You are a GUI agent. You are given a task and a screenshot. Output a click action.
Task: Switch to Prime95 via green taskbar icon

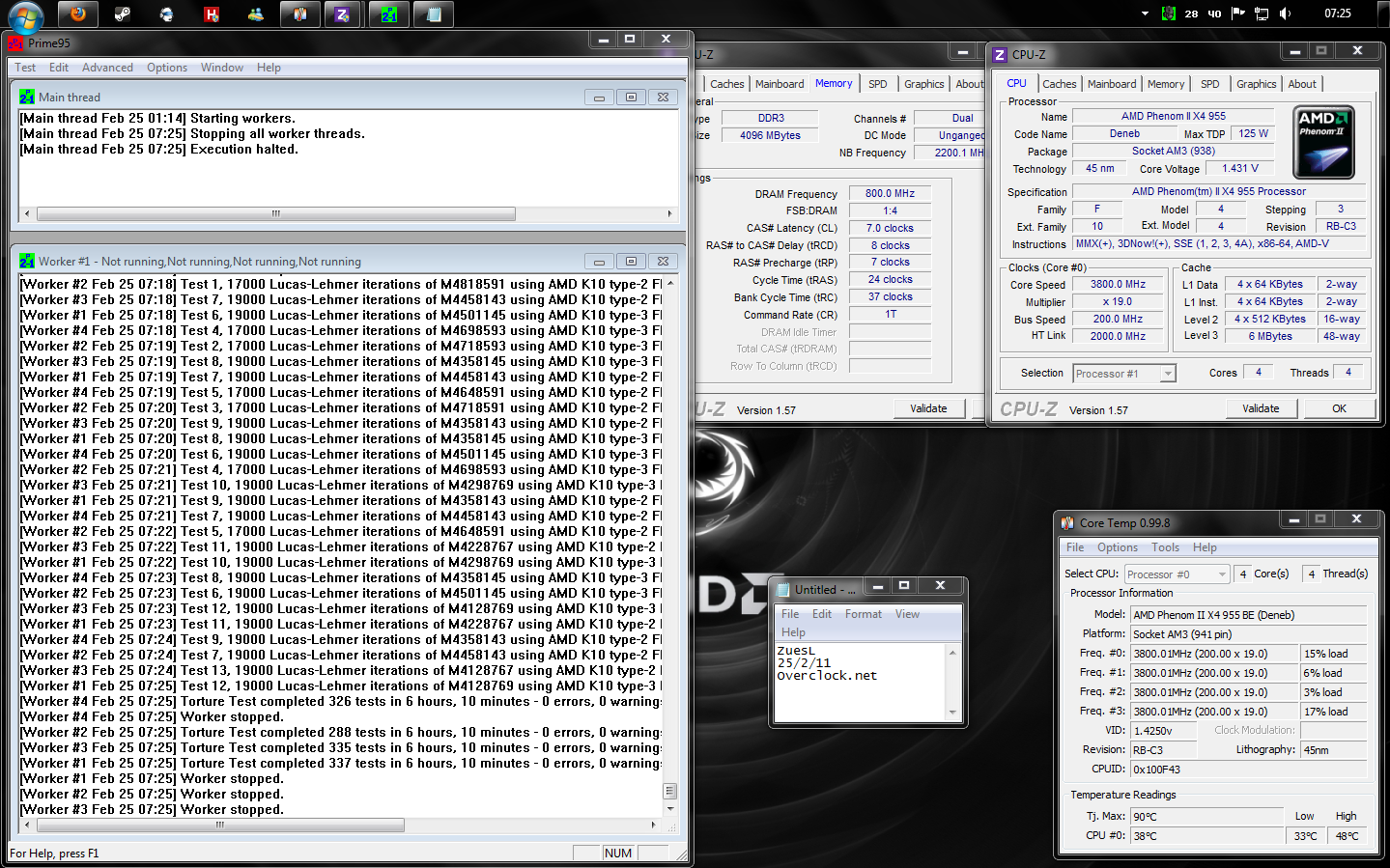[389, 14]
